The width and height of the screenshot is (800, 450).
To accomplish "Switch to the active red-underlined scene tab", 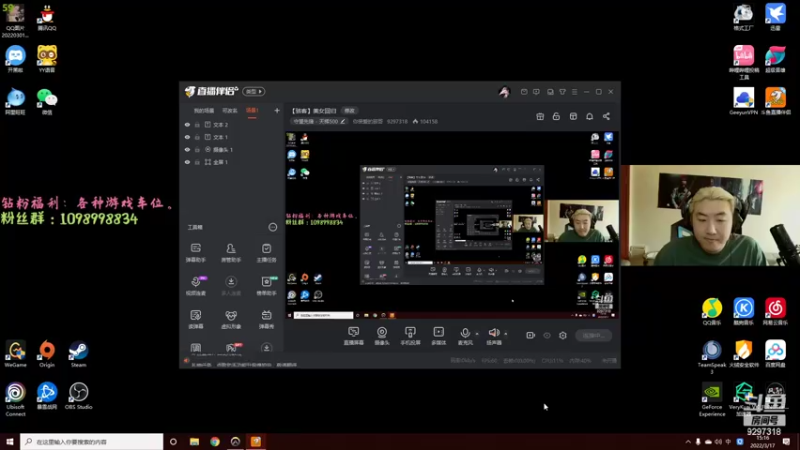I will (x=252, y=111).
